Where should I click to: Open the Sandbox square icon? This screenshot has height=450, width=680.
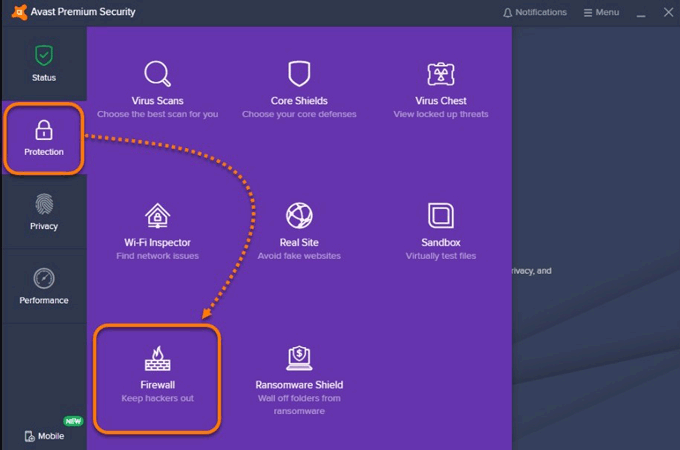point(441,216)
